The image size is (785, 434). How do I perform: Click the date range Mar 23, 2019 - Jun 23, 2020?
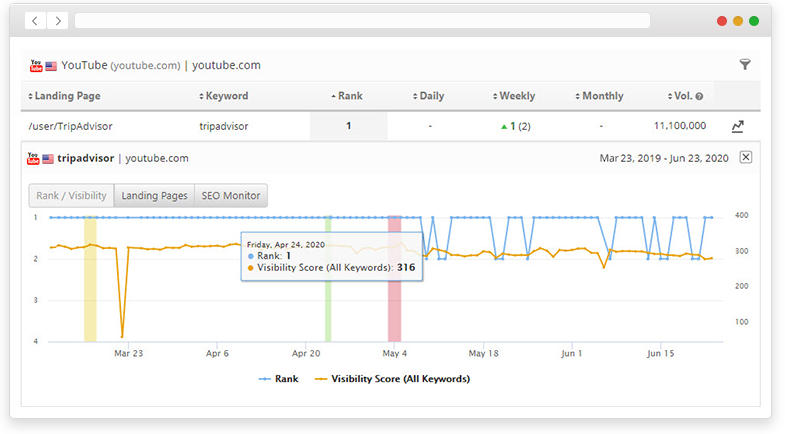(663, 158)
